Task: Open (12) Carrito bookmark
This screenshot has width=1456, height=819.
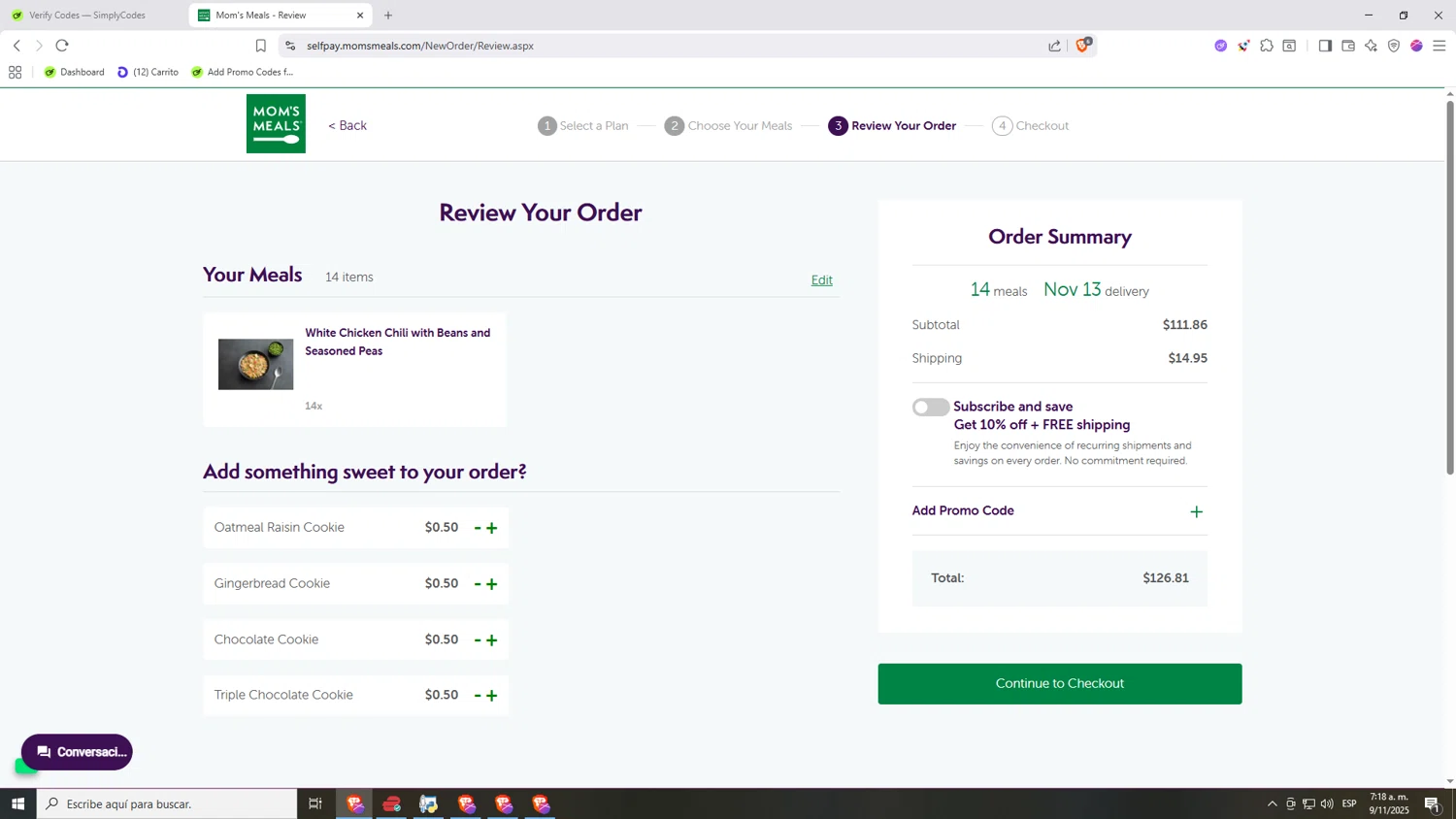Action: [148, 72]
